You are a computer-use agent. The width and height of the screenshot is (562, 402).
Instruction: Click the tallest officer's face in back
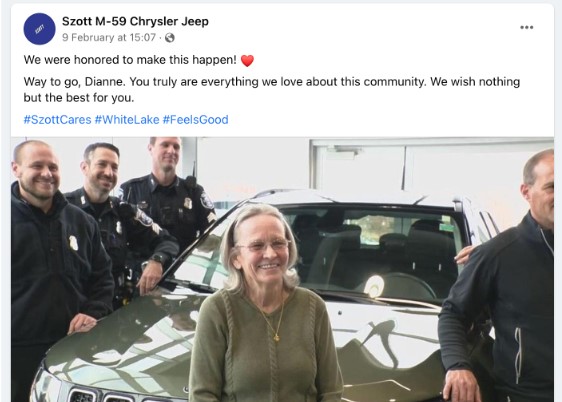click(168, 154)
